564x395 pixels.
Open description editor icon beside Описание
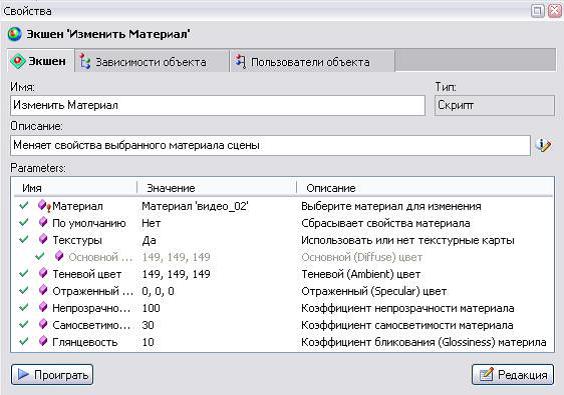pos(543,145)
